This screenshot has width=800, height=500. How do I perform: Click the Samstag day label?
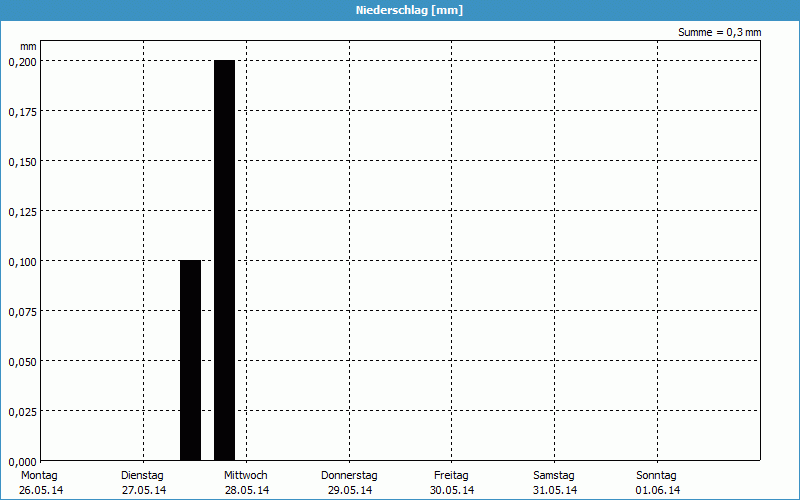554,476
